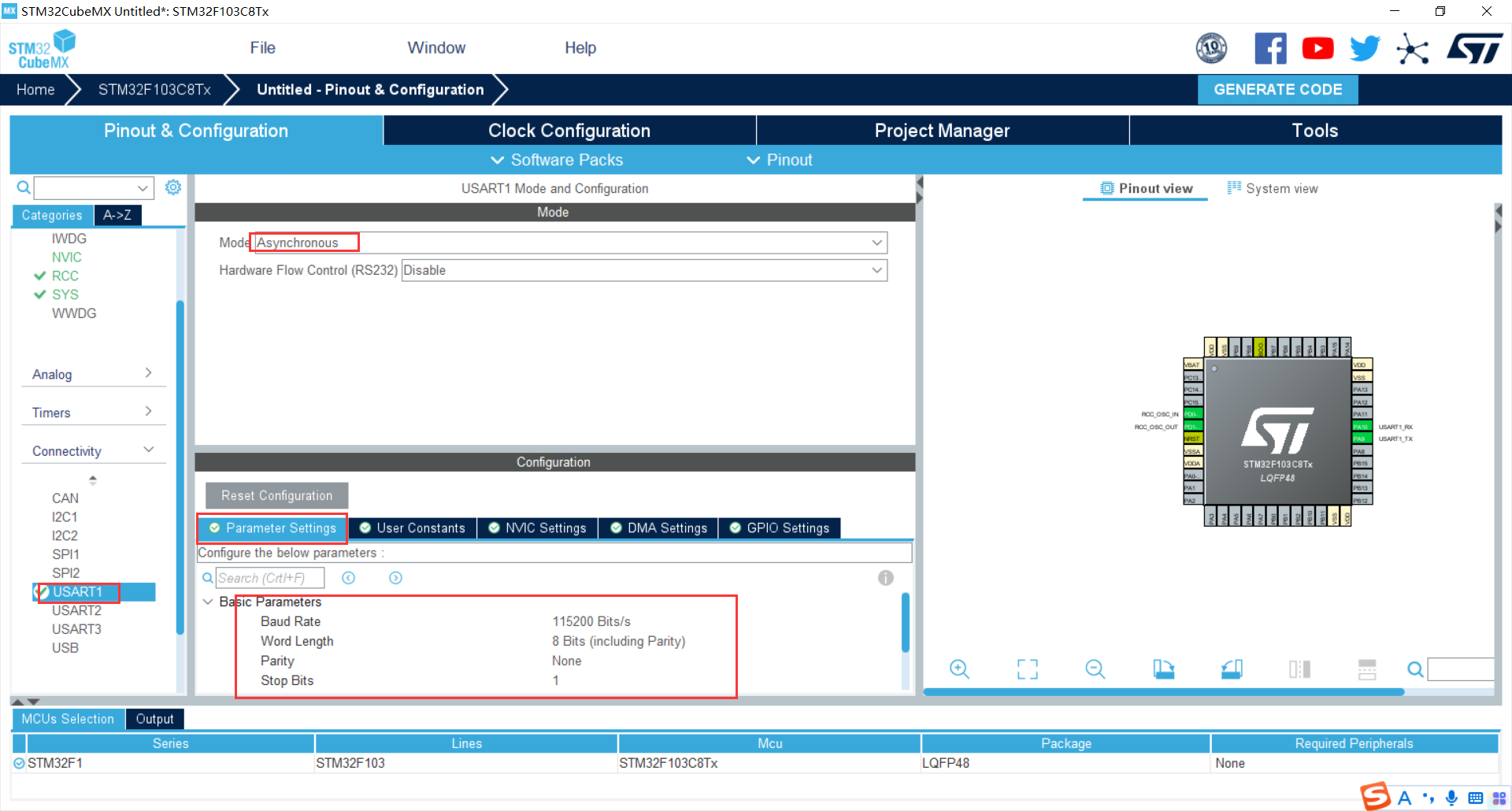Click Reset Configuration button
Screen dimensions: 1512x811
click(x=276, y=495)
